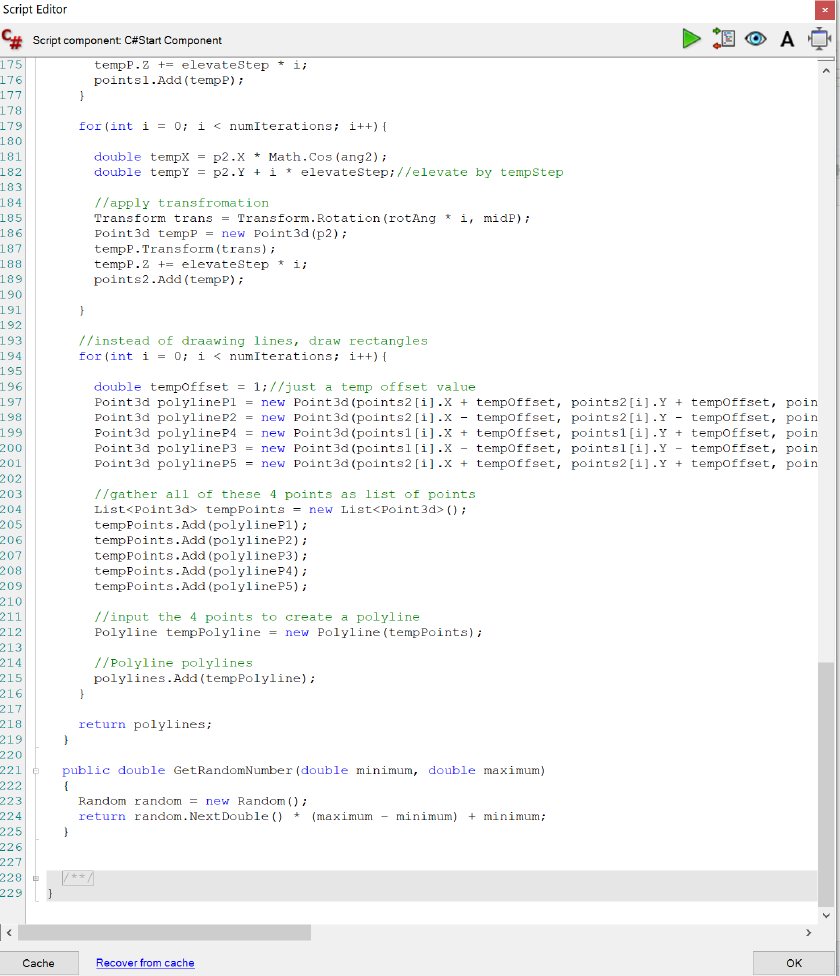This screenshot has width=840, height=976.
Task: Click the vertical scrollbar down arrow
Action: click(x=825, y=914)
